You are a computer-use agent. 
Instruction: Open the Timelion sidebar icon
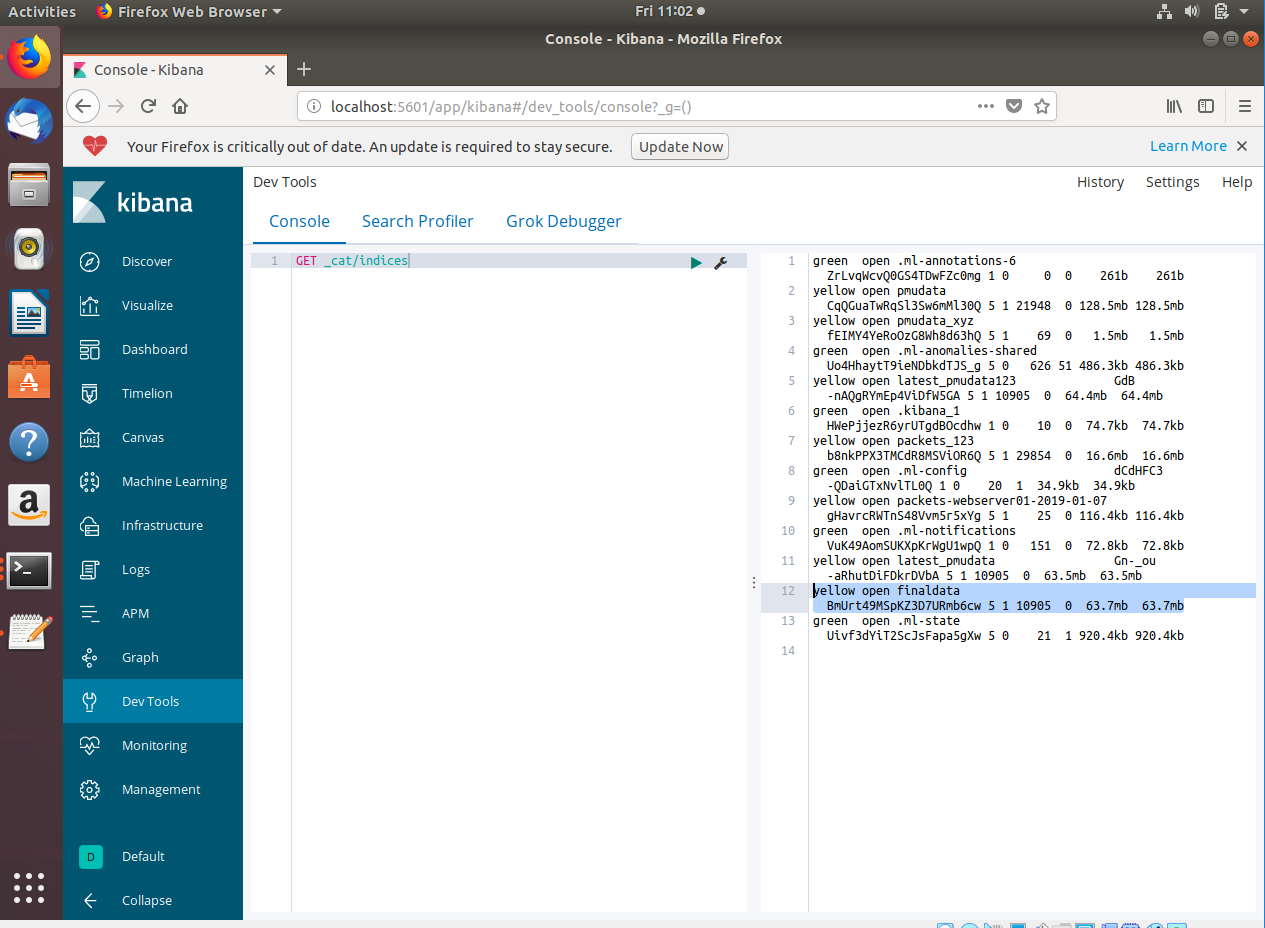point(90,394)
